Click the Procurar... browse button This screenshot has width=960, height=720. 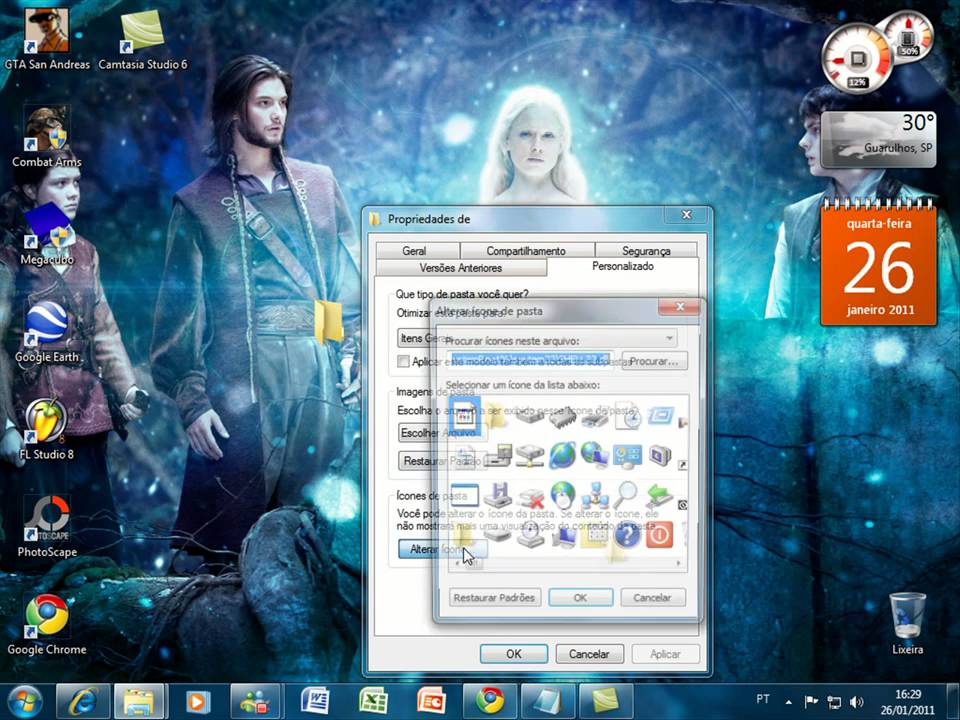coord(654,361)
